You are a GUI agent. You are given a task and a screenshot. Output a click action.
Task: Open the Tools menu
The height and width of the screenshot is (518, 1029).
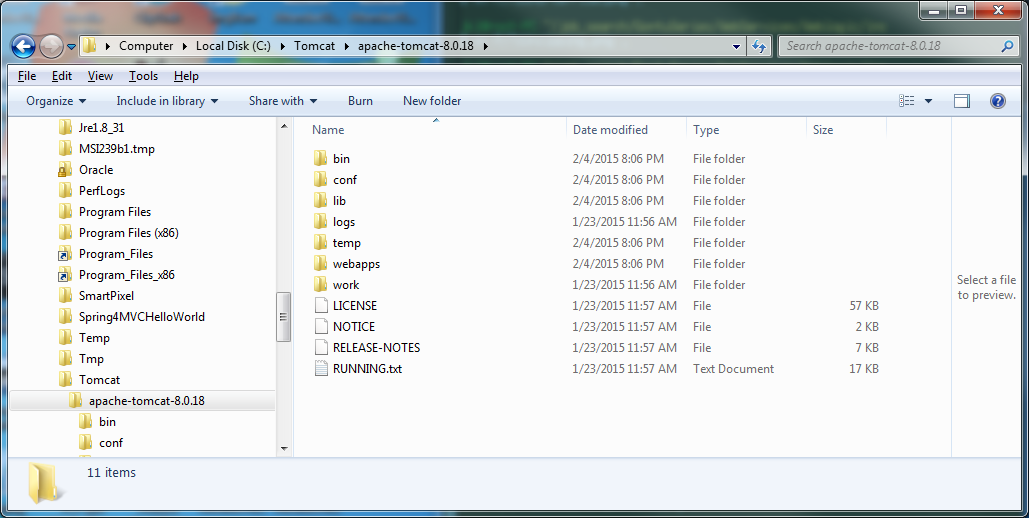pos(143,76)
